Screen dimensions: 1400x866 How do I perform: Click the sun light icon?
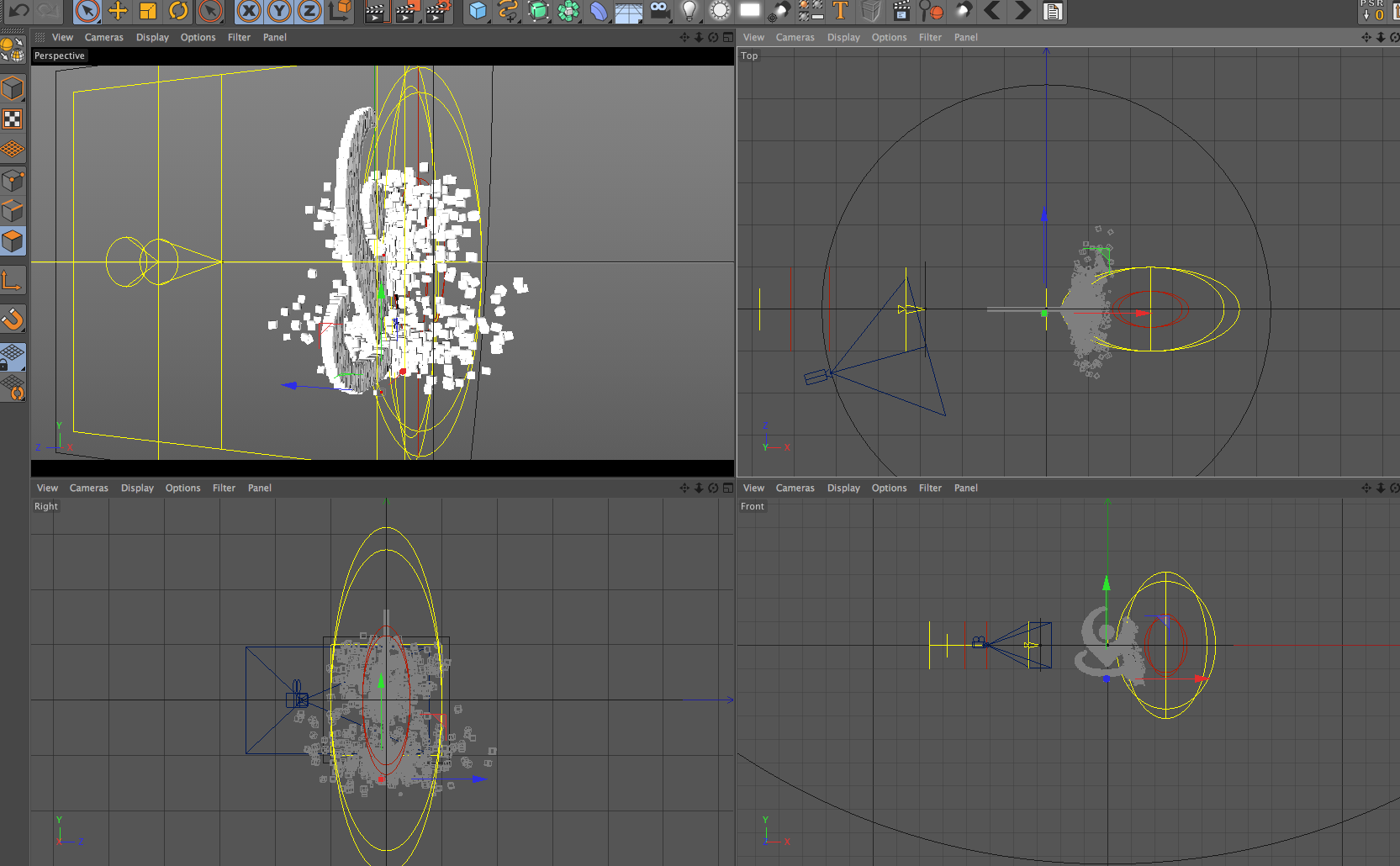click(720, 11)
